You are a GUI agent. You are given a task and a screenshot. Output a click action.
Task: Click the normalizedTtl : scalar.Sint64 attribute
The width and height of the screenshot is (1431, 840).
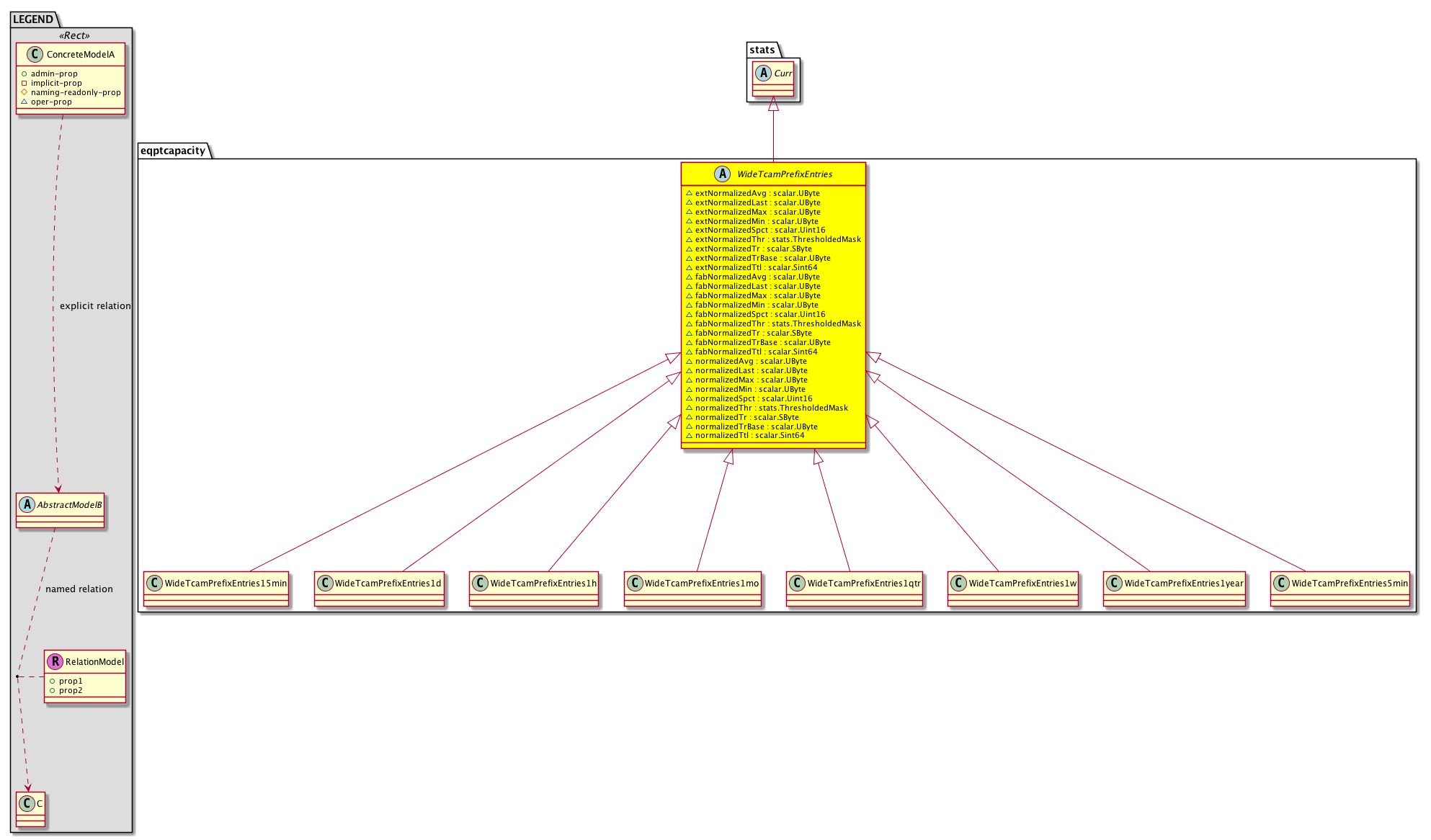coord(749,436)
